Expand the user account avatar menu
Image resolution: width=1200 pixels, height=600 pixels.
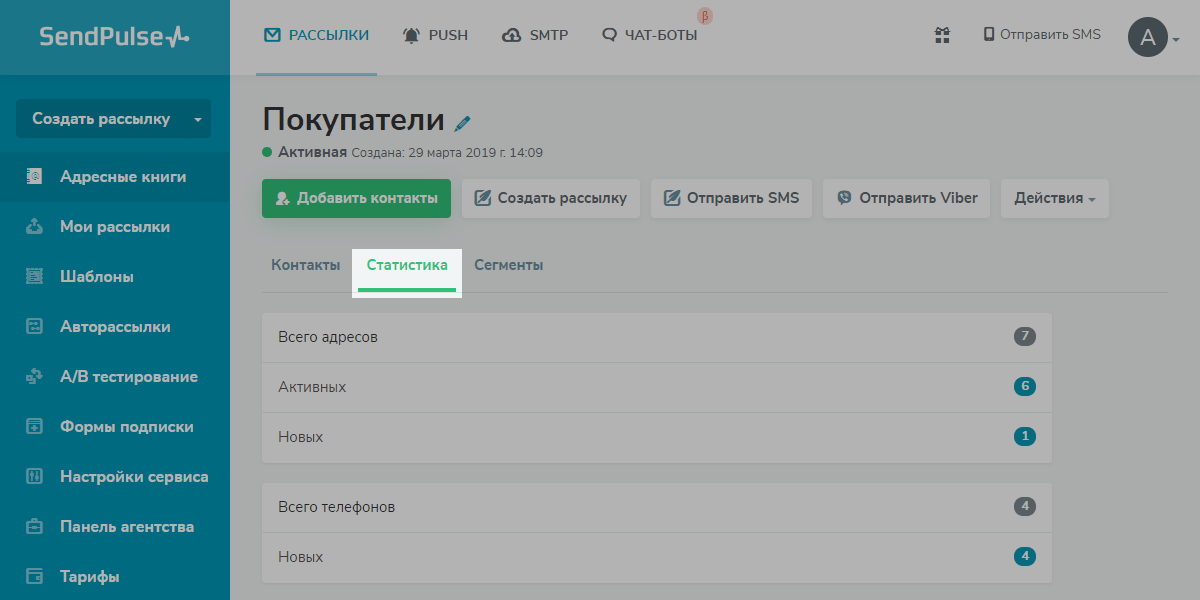1153,38
